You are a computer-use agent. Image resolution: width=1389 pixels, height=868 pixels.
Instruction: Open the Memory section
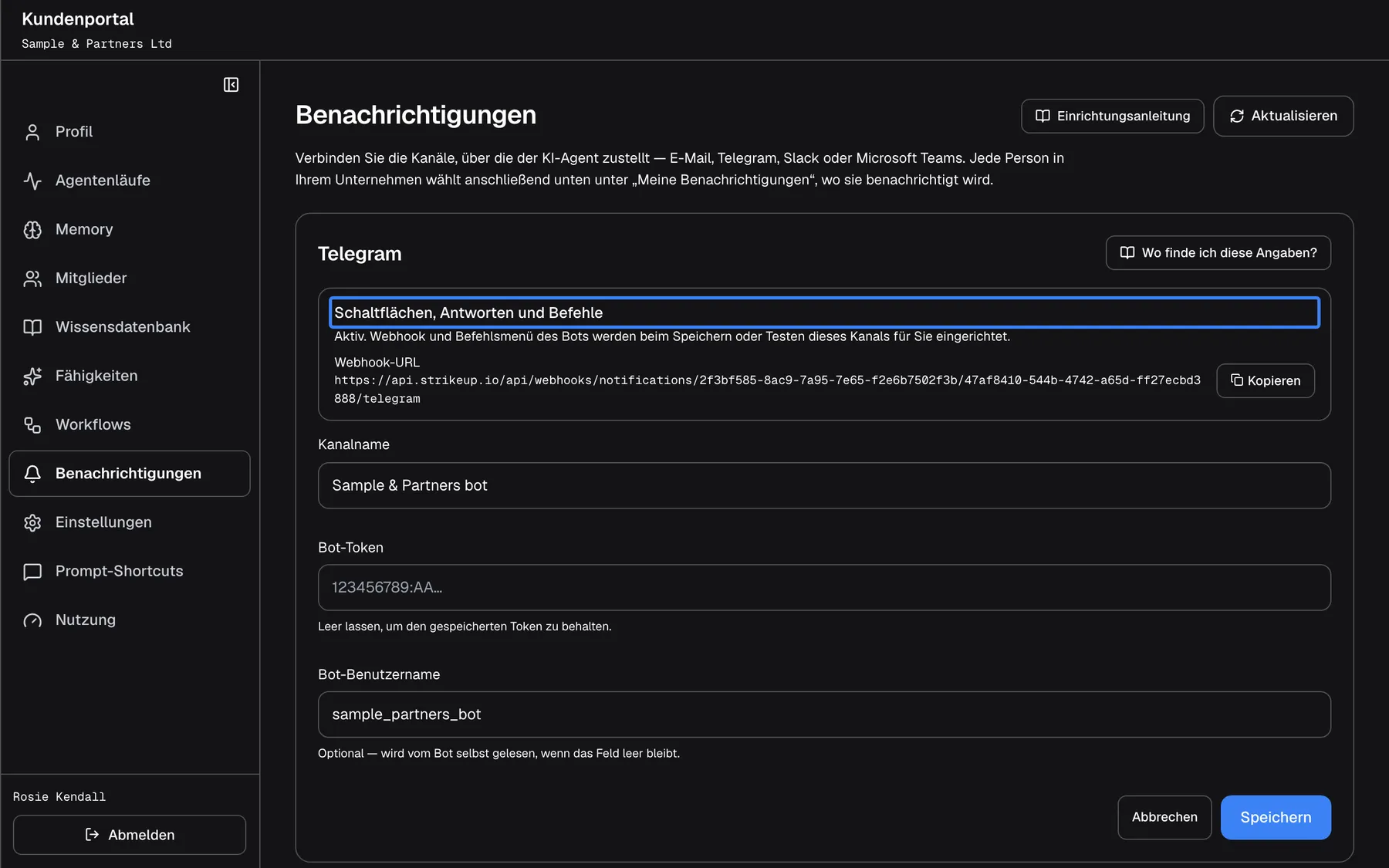pyautogui.click(x=130, y=229)
